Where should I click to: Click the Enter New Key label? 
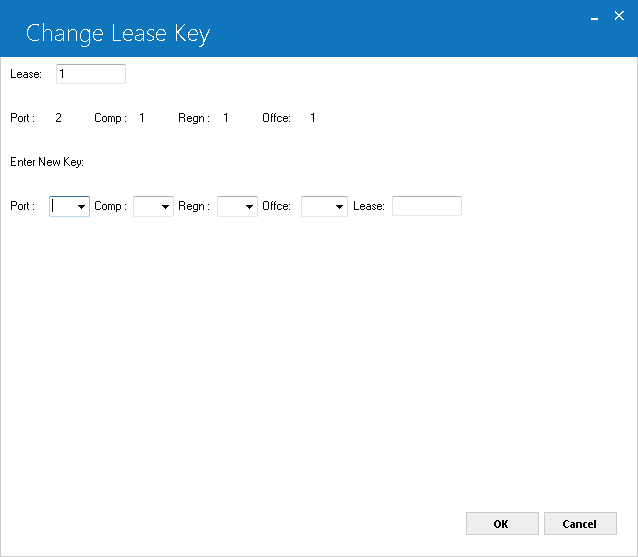pos(47,162)
